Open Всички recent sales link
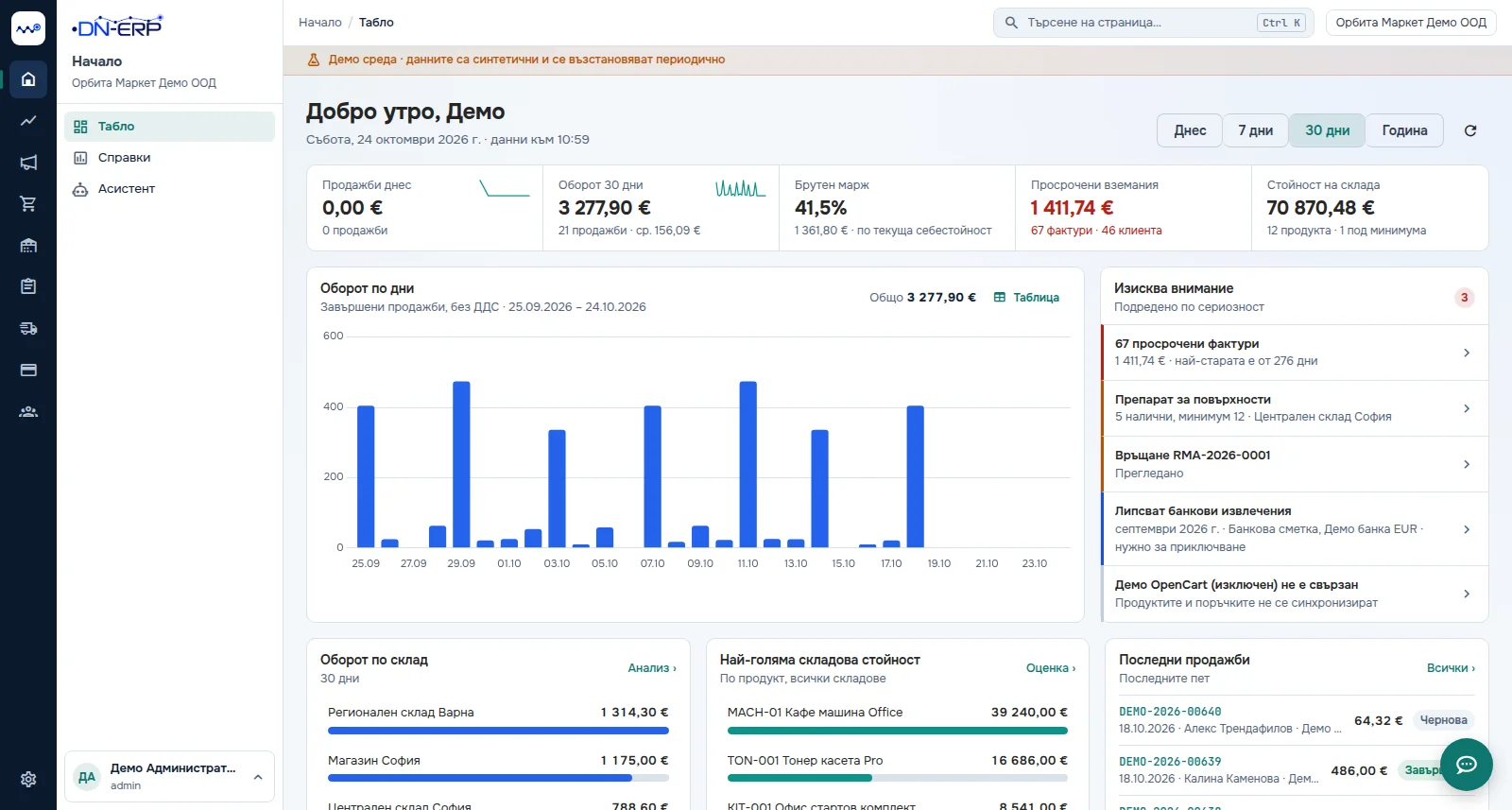 click(1451, 668)
